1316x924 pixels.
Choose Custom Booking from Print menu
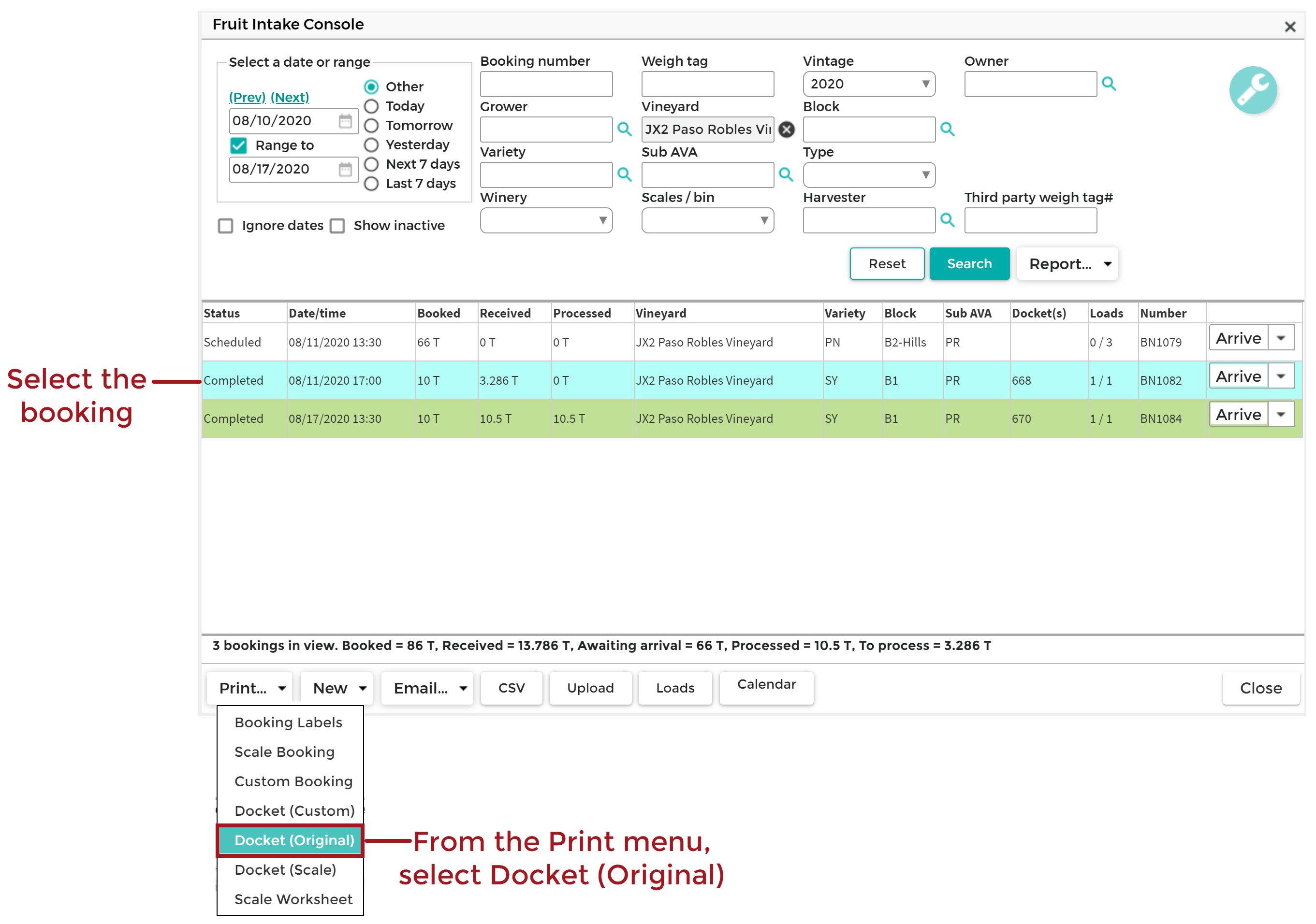pos(290,781)
